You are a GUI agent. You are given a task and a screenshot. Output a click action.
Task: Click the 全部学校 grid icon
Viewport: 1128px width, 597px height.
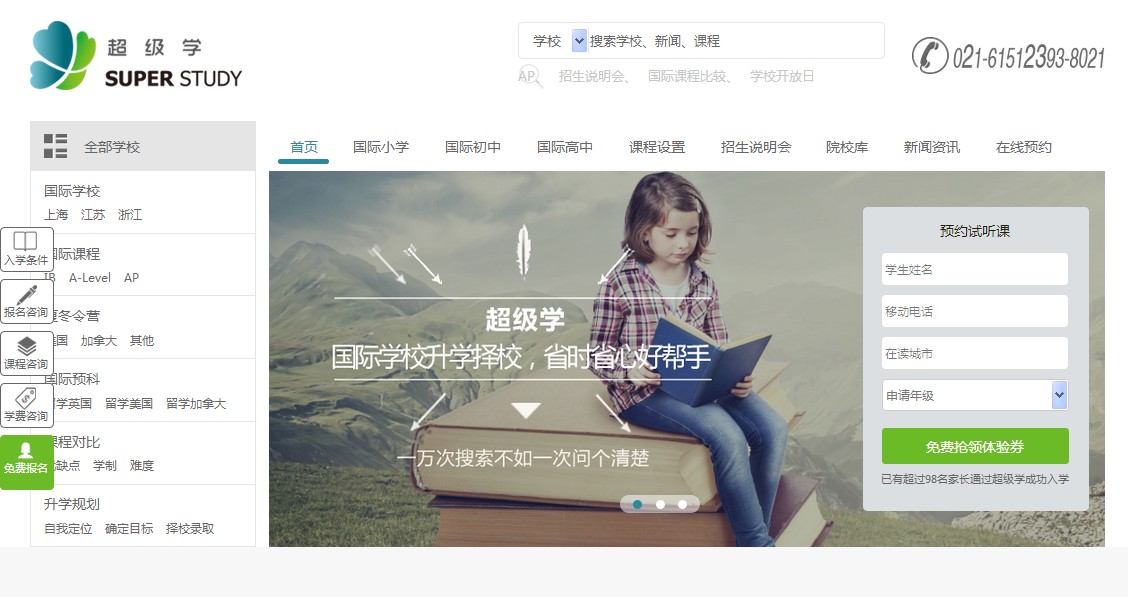pos(55,146)
